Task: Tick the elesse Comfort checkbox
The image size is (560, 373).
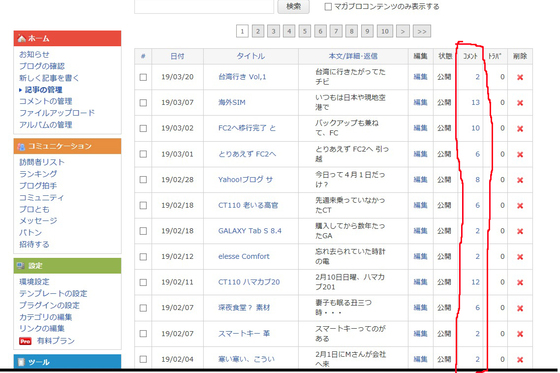Action: click(143, 257)
